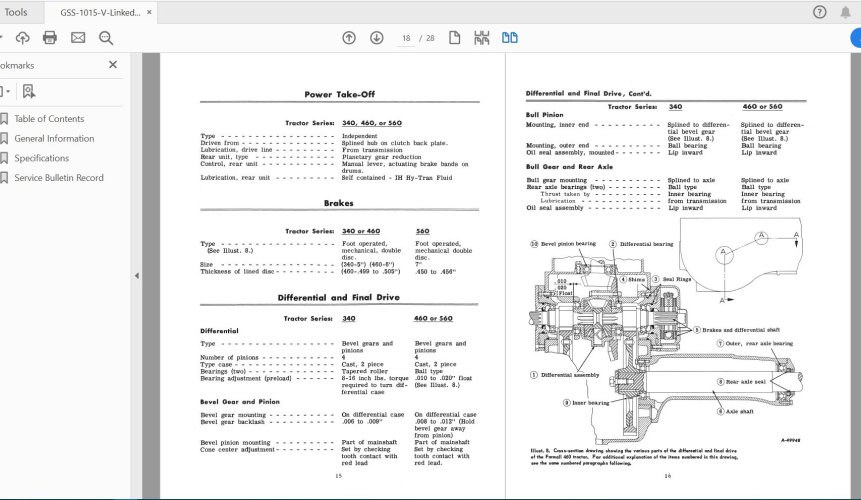The width and height of the screenshot is (861, 500).
Task: Click the Differential and Final Drive heading
Action: coord(338,297)
